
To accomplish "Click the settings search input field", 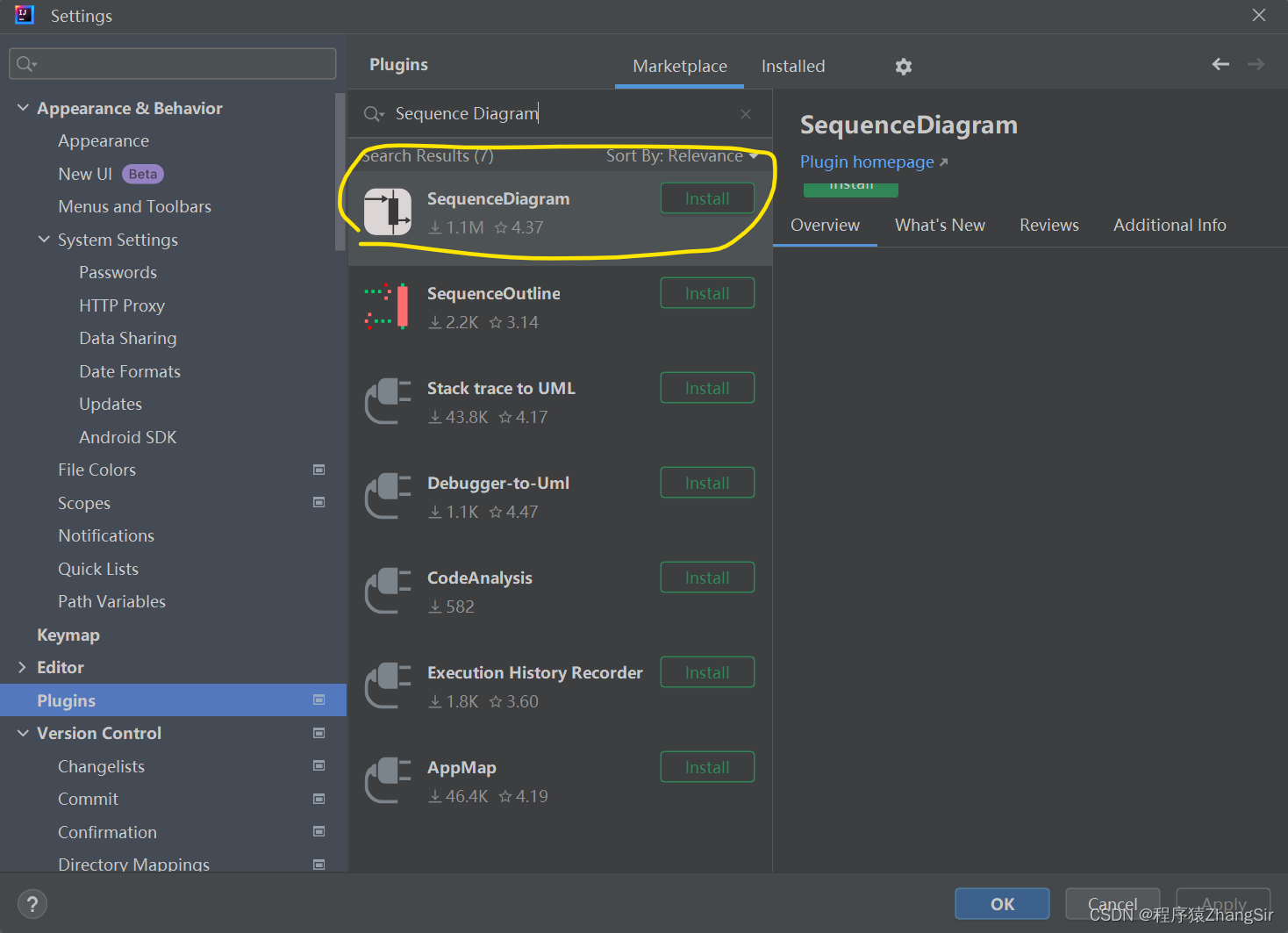I will (173, 63).
